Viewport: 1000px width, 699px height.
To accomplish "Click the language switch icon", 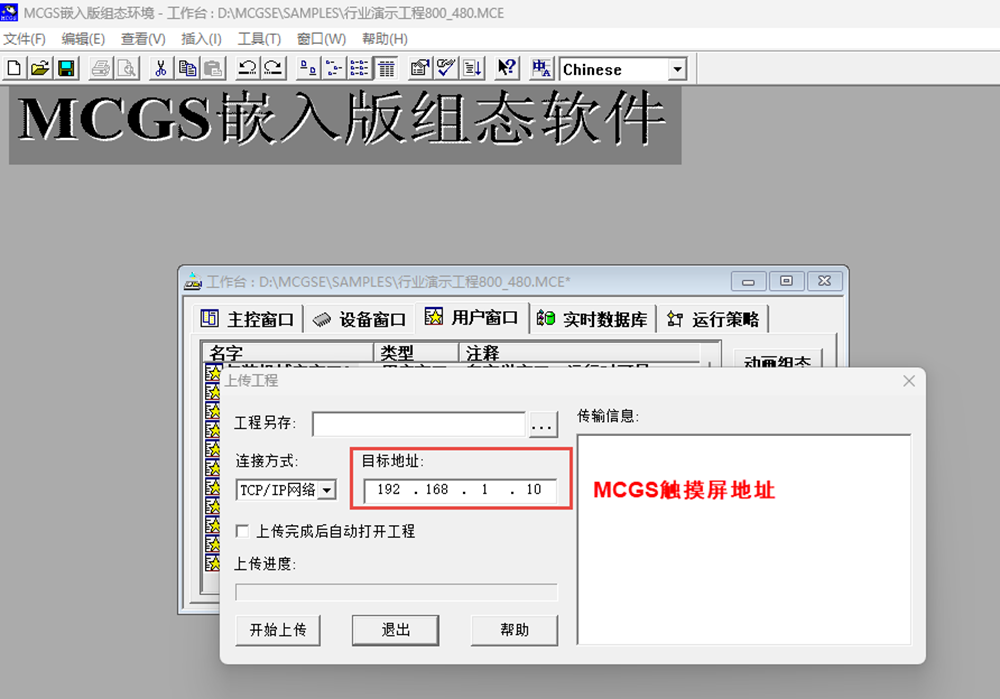I will point(541,68).
